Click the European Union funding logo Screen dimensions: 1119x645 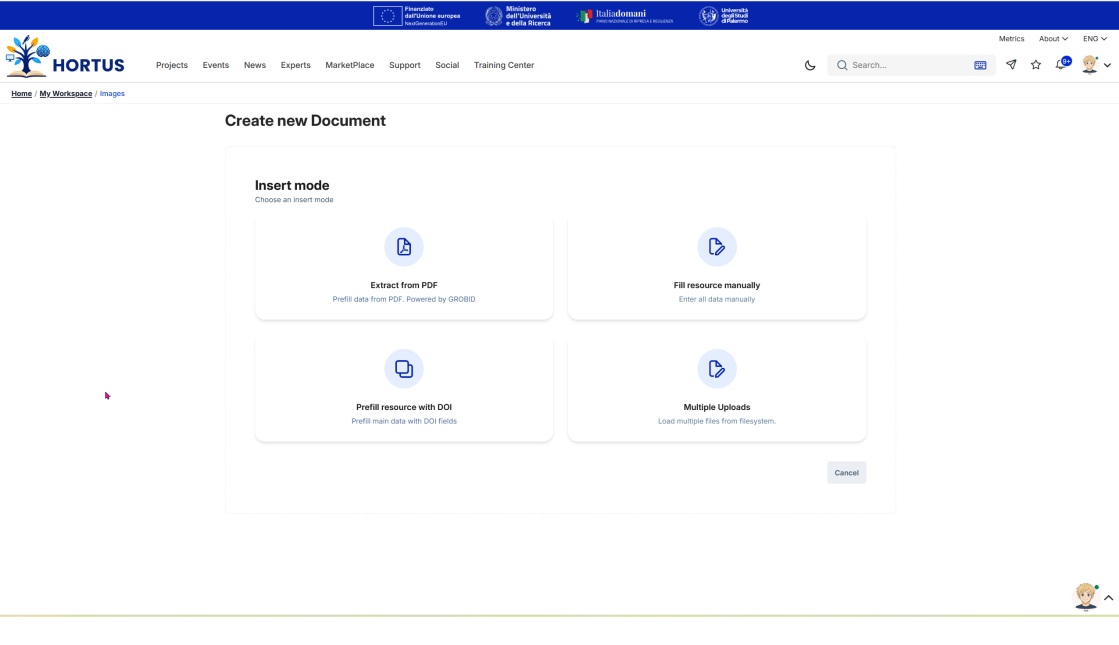click(x=417, y=16)
